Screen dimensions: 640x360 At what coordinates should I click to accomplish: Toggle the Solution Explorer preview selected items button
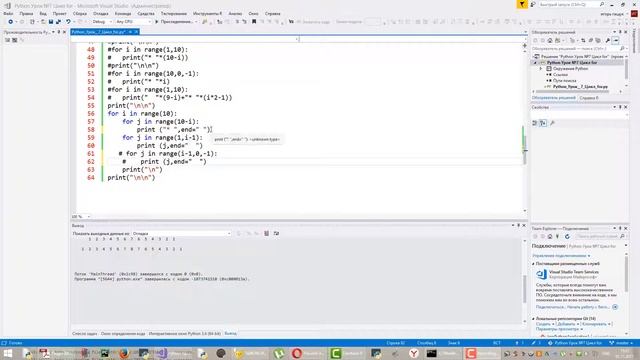[616, 40]
